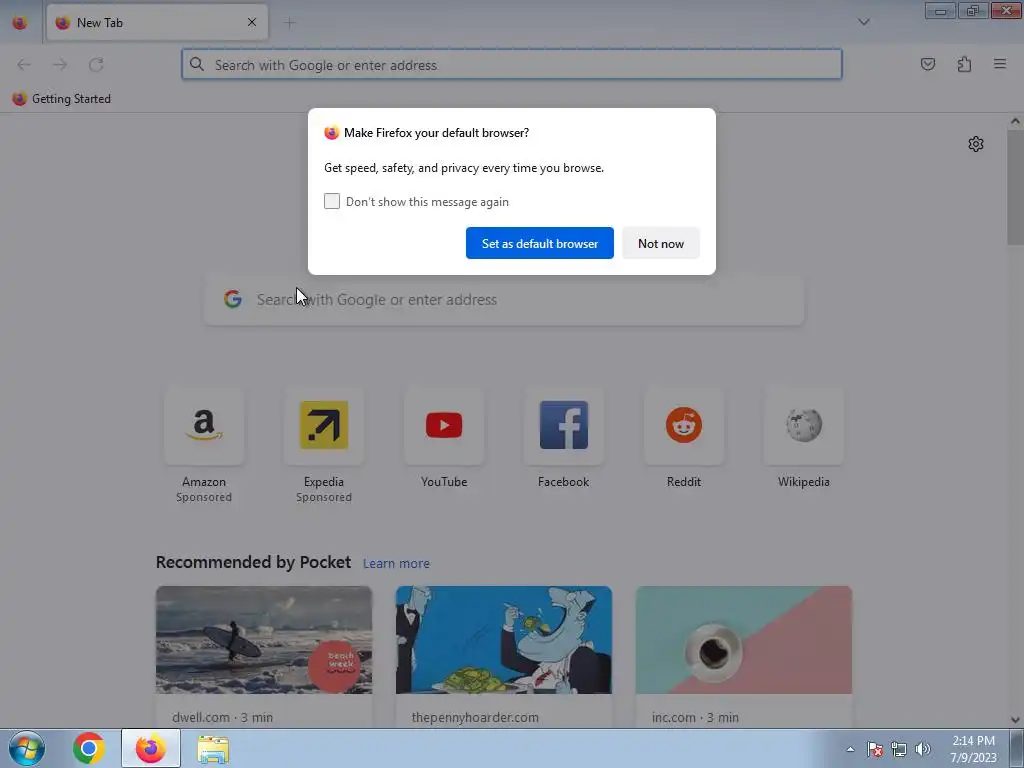1024x768 pixels.
Task: Open the Firefox hamburger menu
Action: (x=1000, y=64)
